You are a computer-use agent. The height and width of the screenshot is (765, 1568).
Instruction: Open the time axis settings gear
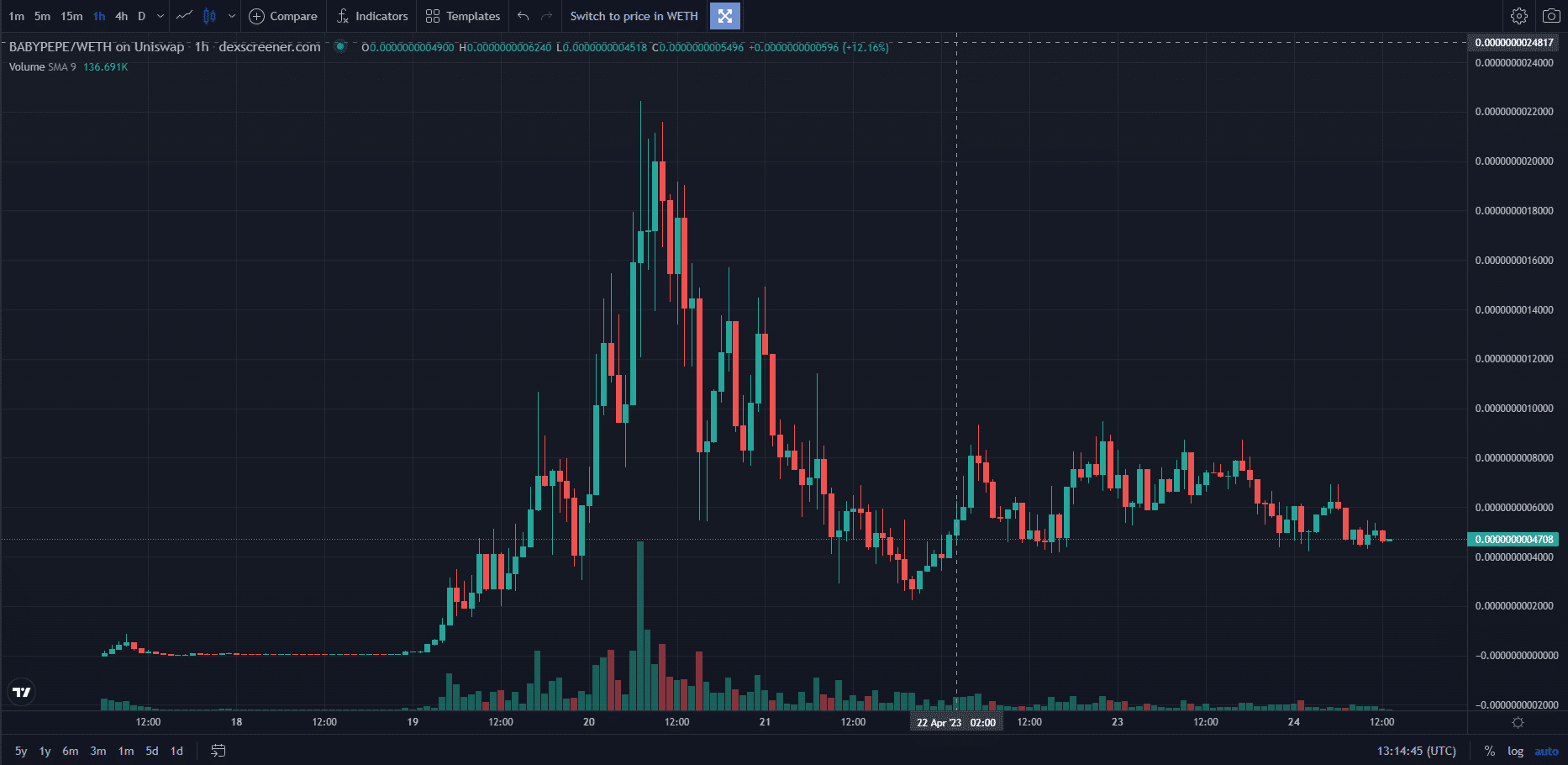[1518, 722]
